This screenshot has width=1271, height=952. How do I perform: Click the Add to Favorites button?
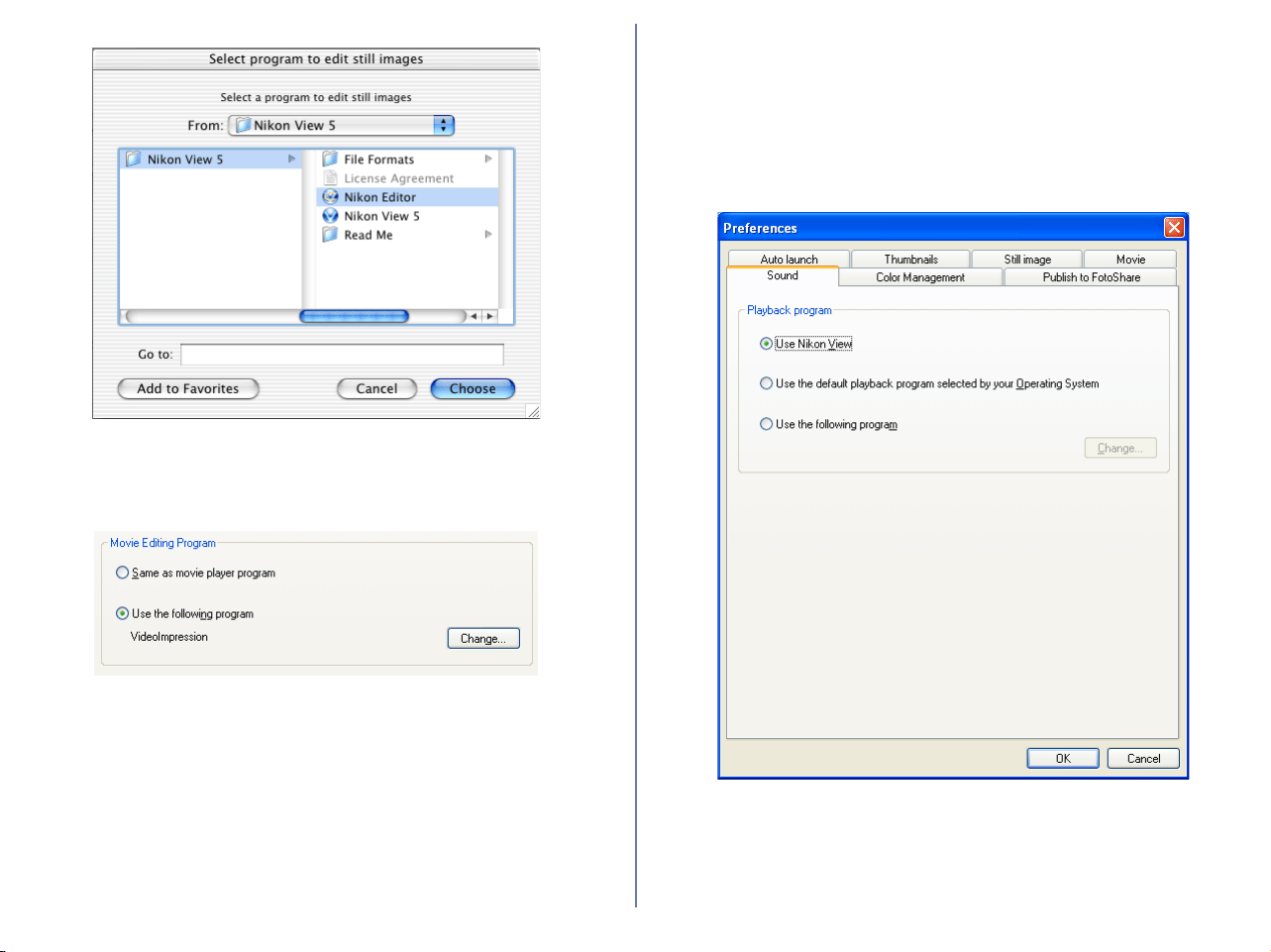click(x=188, y=388)
